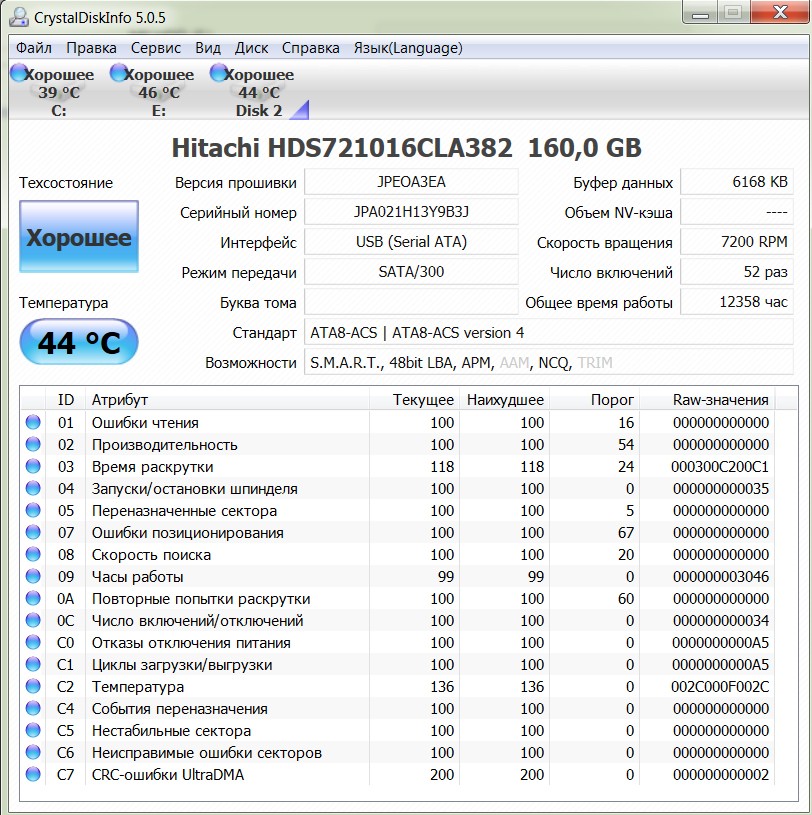812x815 pixels.
Task: Select disk C: with 39 °C status
Action: (53, 91)
